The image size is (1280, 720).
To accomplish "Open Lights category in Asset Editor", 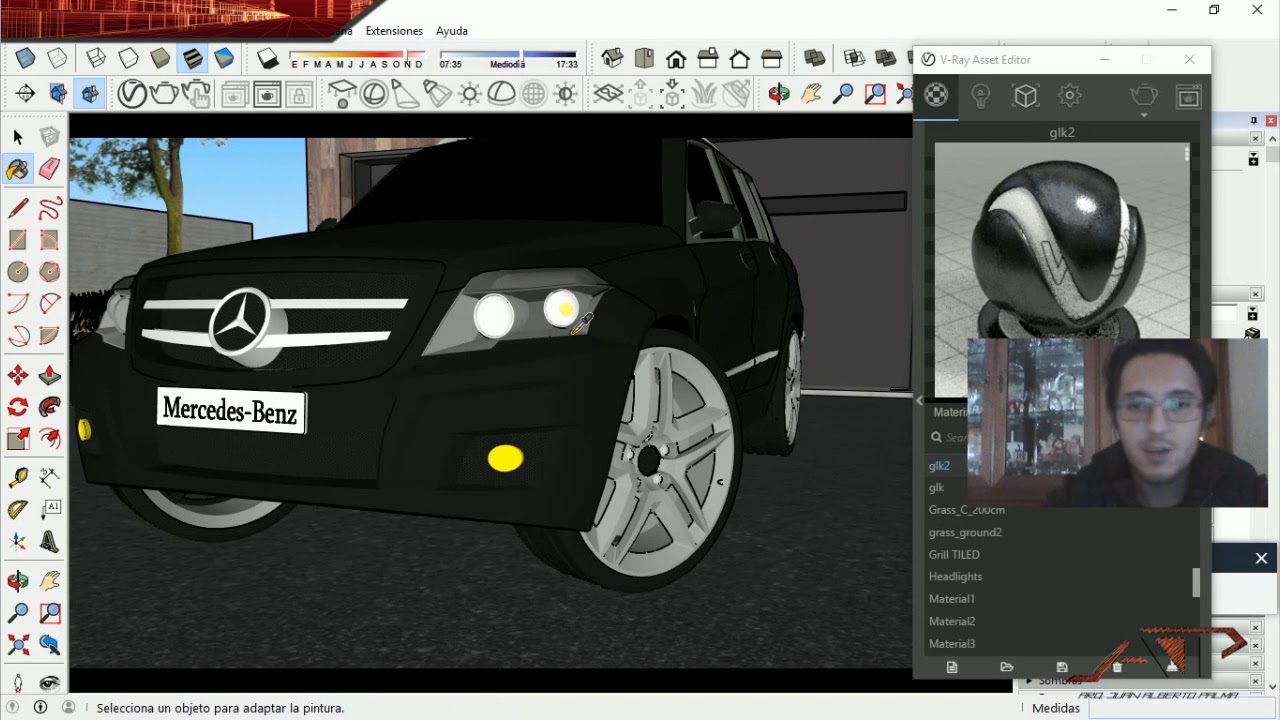I will (x=981, y=96).
